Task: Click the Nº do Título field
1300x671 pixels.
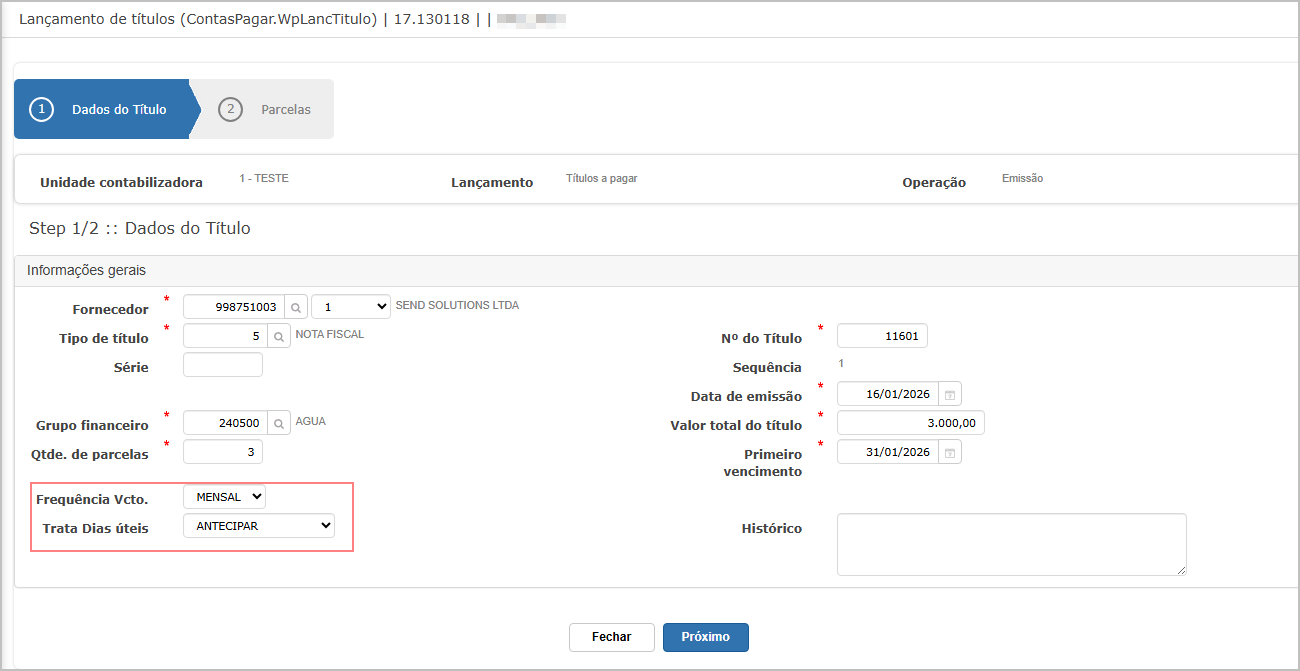Action: (x=882, y=336)
